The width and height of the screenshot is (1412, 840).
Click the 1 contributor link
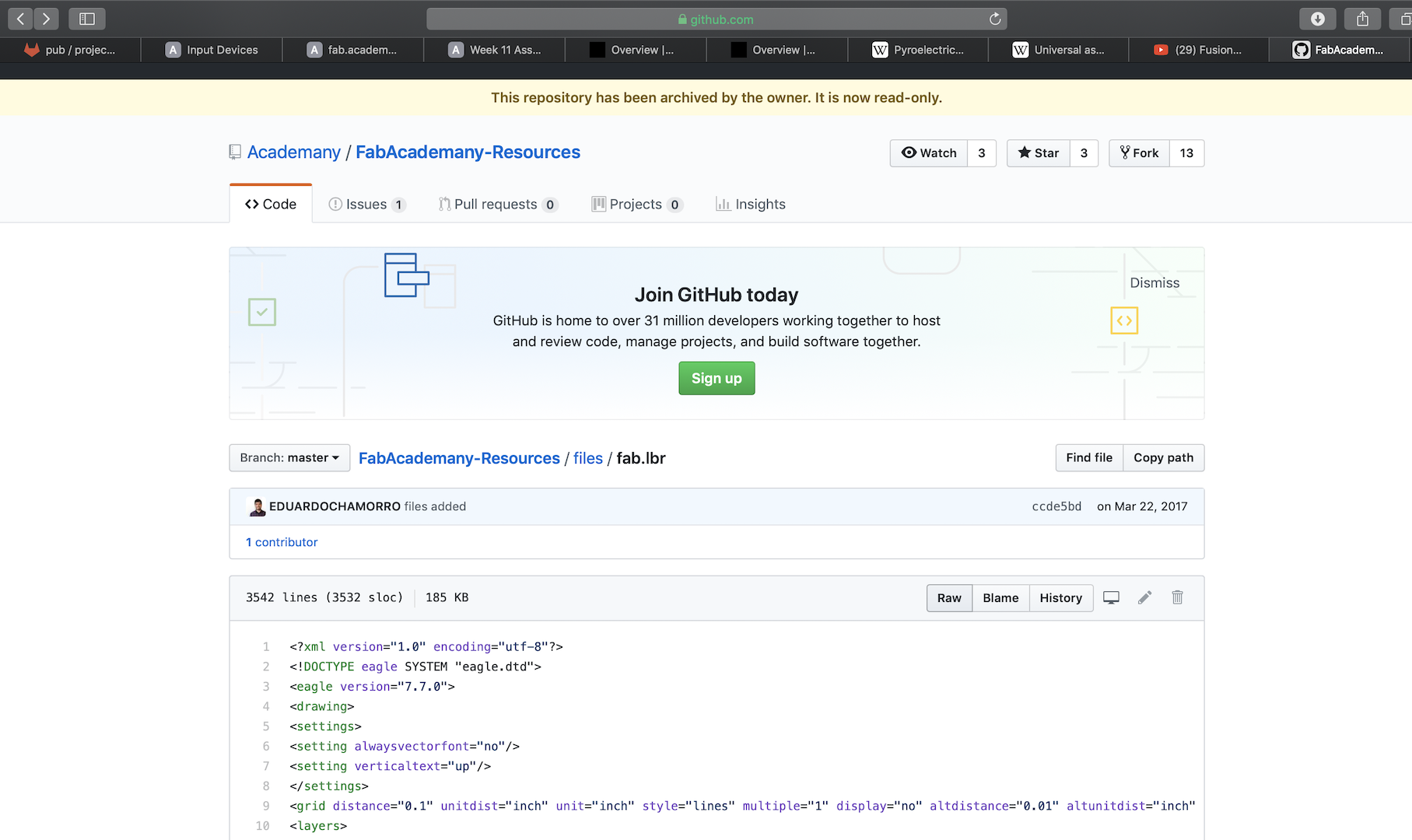pyautogui.click(x=282, y=542)
